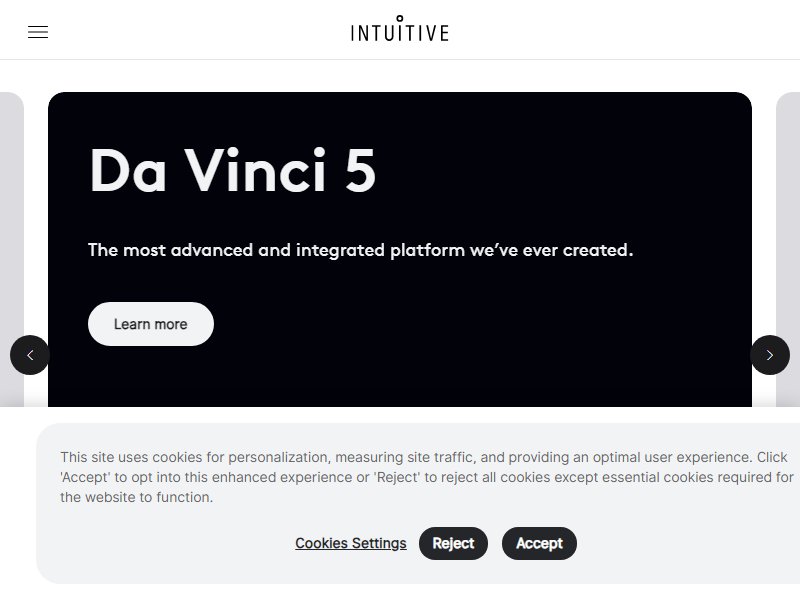Click 'the website to function' text line
This screenshot has width=800, height=600.
pyautogui.click(x=136, y=497)
